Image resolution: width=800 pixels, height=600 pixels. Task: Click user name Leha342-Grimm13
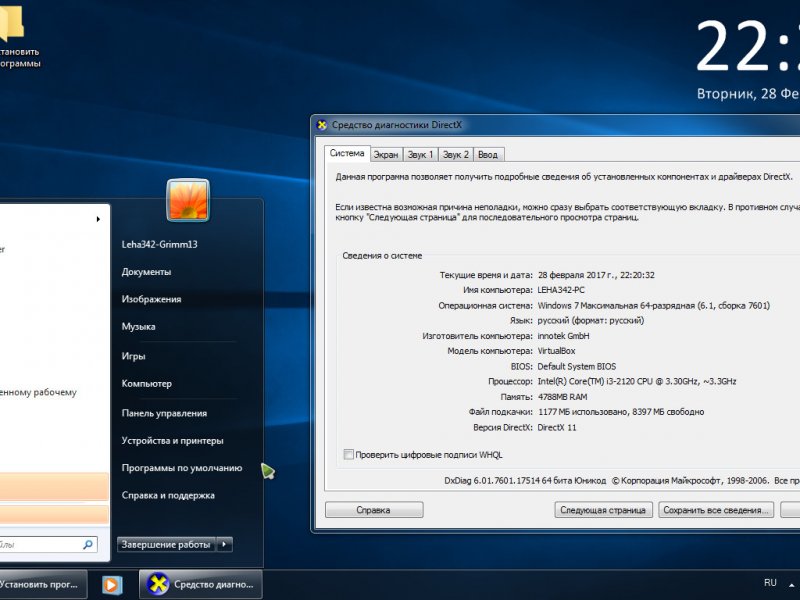coord(159,244)
